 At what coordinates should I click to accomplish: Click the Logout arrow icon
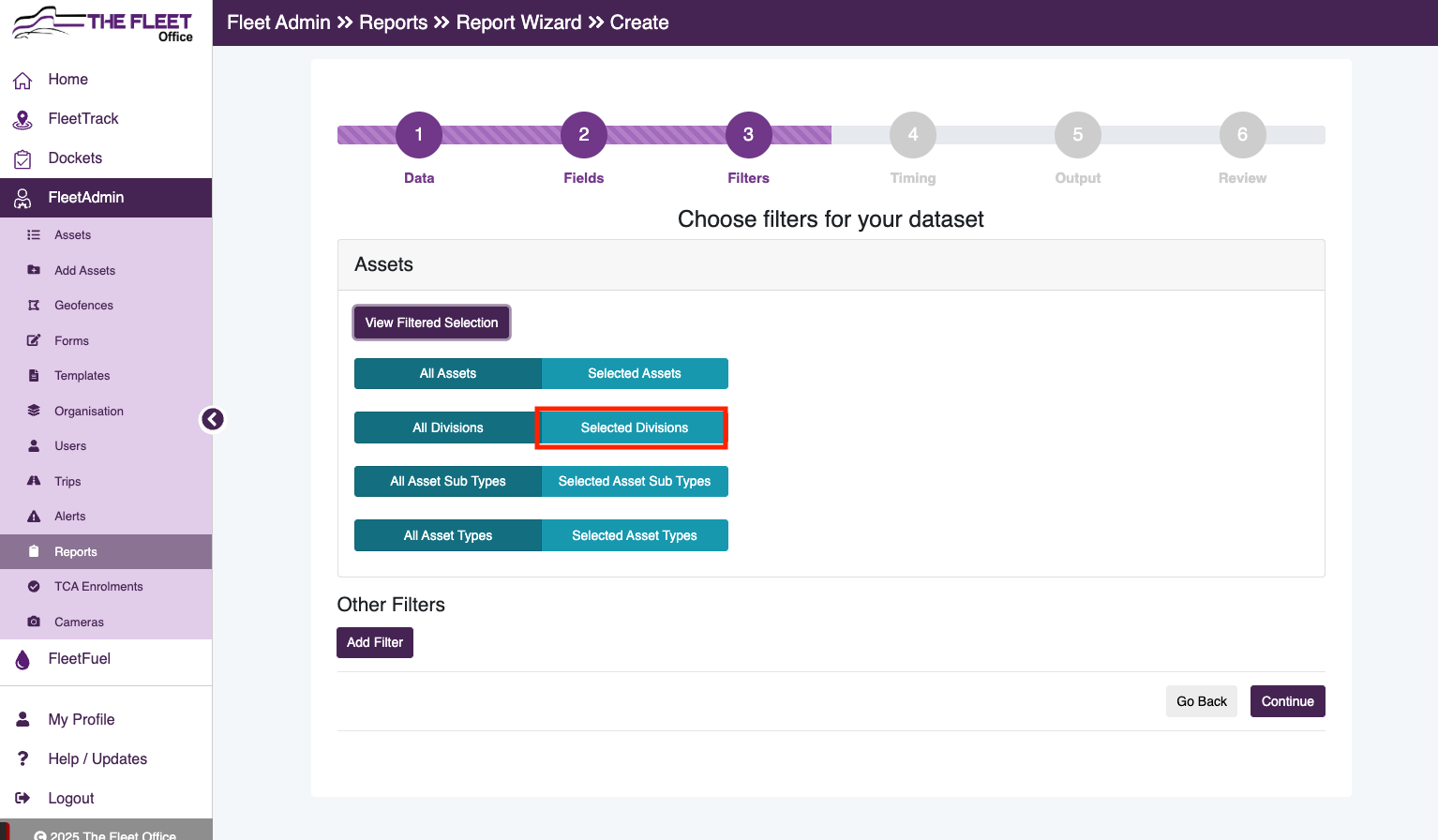(22, 798)
